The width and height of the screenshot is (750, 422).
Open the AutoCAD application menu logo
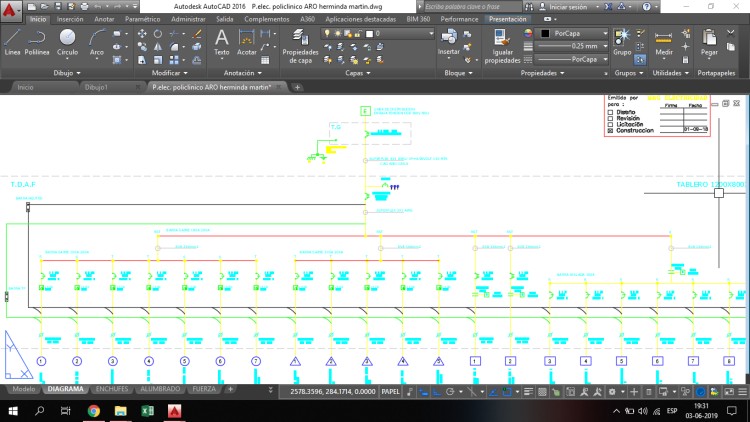click(x=9, y=10)
